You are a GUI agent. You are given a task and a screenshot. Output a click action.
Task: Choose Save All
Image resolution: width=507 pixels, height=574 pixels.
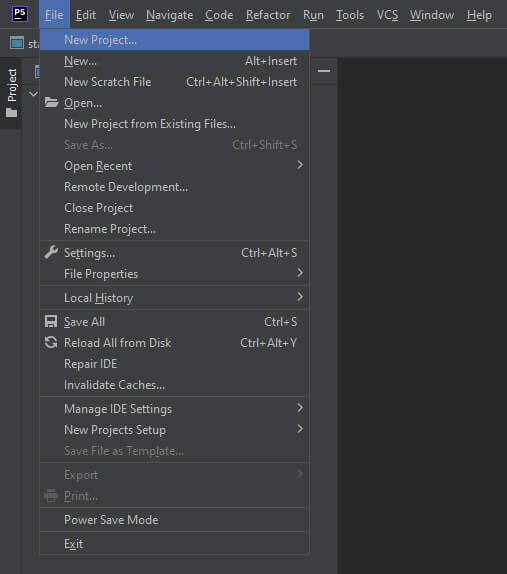tap(174, 322)
